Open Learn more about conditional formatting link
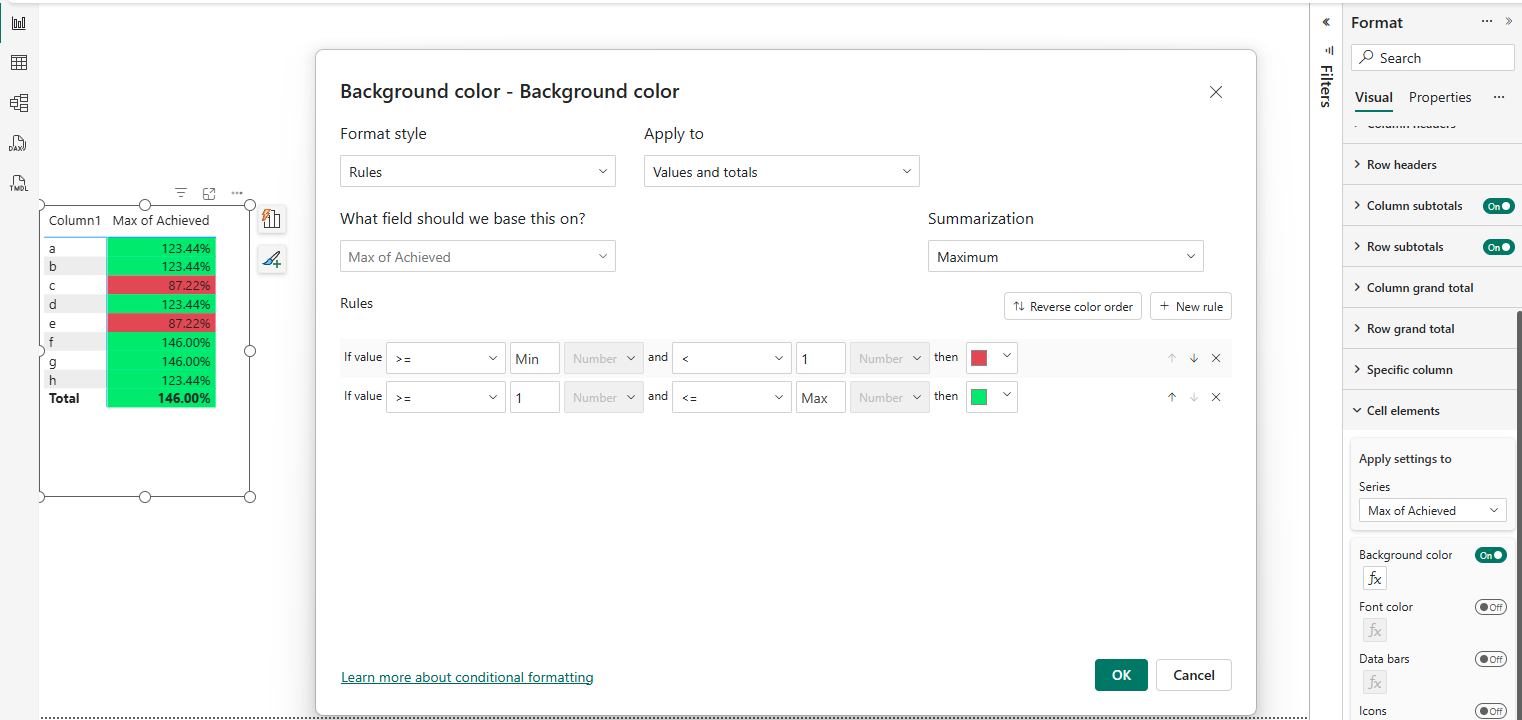1522x720 pixels. pyautogui.click(x=467, y=678)
